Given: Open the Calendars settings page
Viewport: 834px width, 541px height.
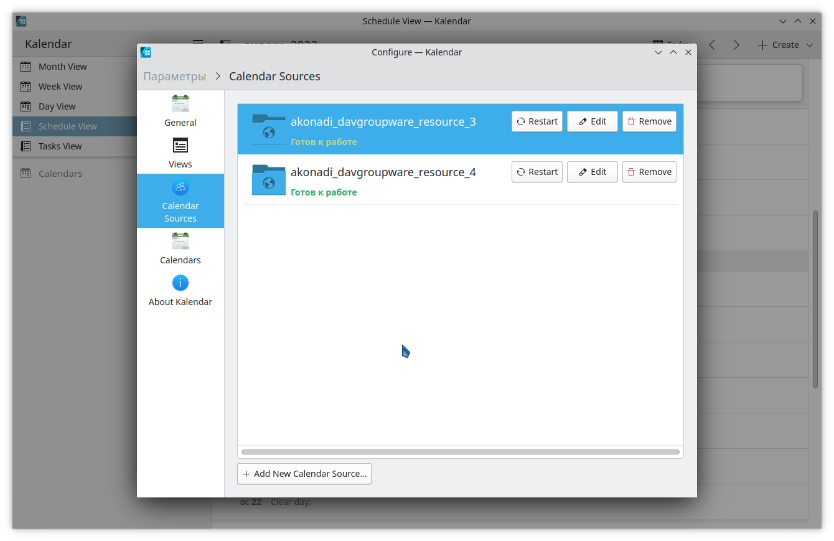Looking at the screenshot, I should point(180,248).
